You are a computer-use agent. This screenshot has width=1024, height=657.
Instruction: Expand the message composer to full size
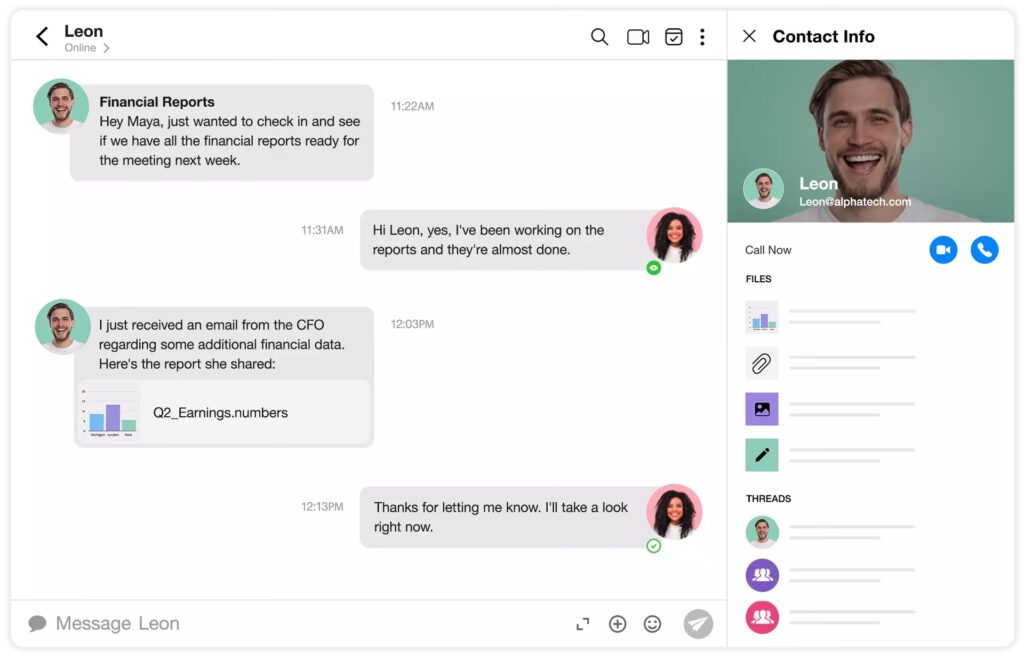tap(583, 624)
